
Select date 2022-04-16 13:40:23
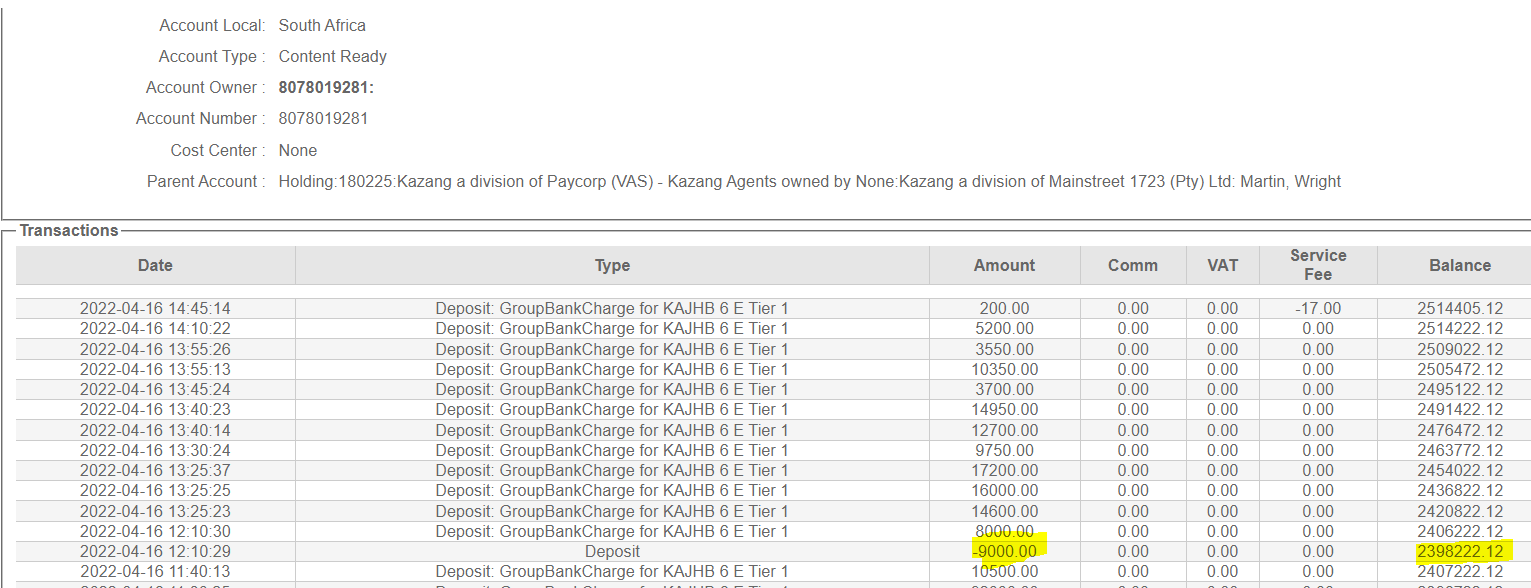coord(155,410)
